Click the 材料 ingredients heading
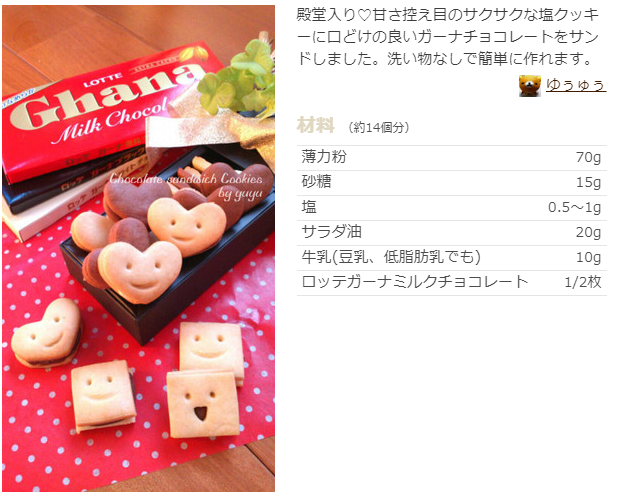620x496 pixels. [316, 125]
